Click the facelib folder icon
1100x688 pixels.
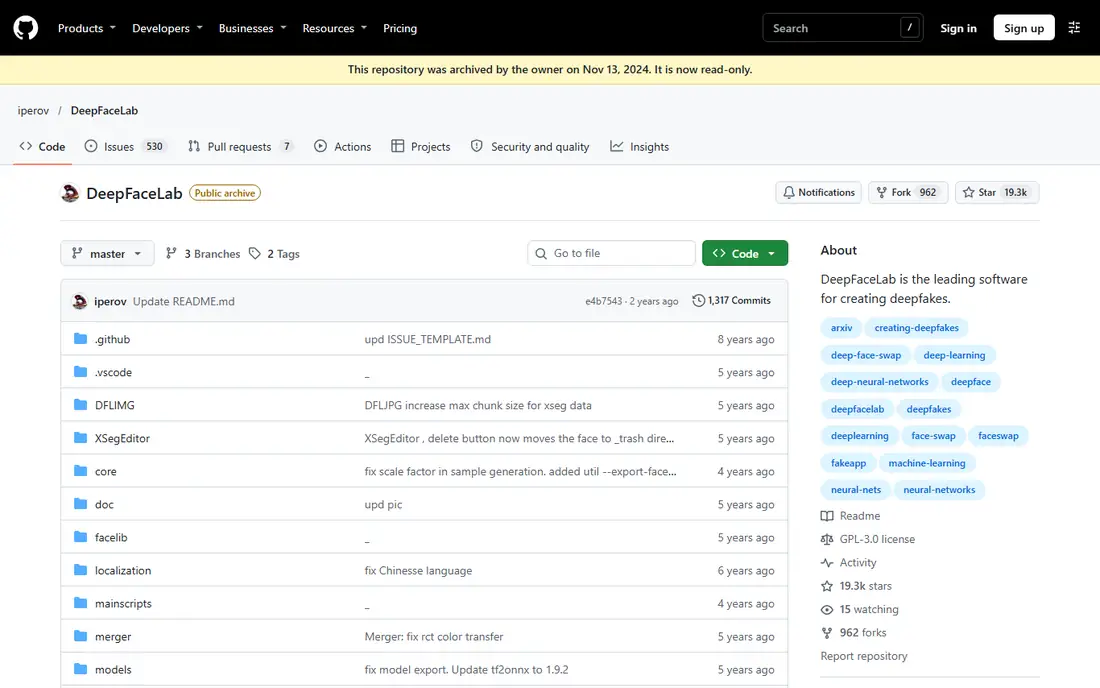click(x=81, y=537)
